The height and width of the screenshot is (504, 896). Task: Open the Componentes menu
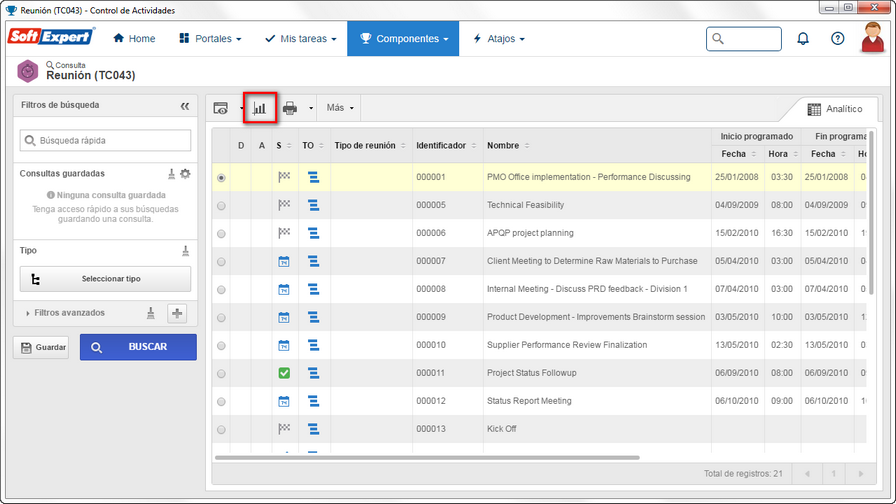[x=403, y=38]
